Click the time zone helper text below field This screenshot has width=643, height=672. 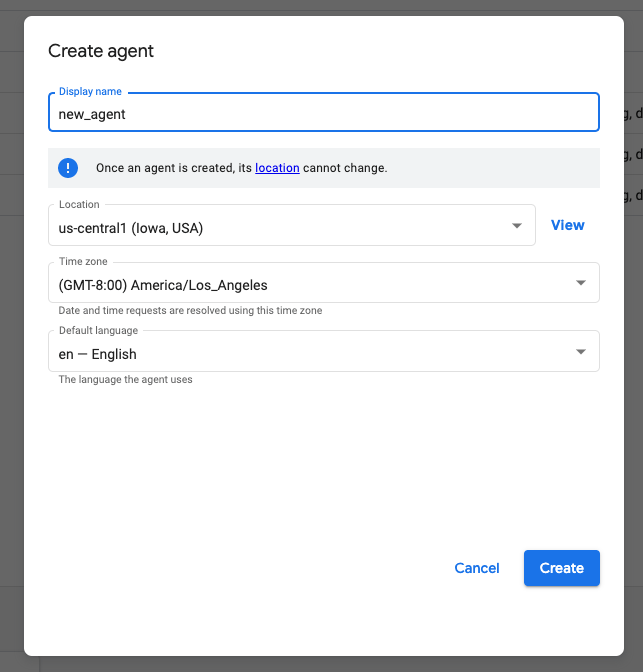(190, 310)
